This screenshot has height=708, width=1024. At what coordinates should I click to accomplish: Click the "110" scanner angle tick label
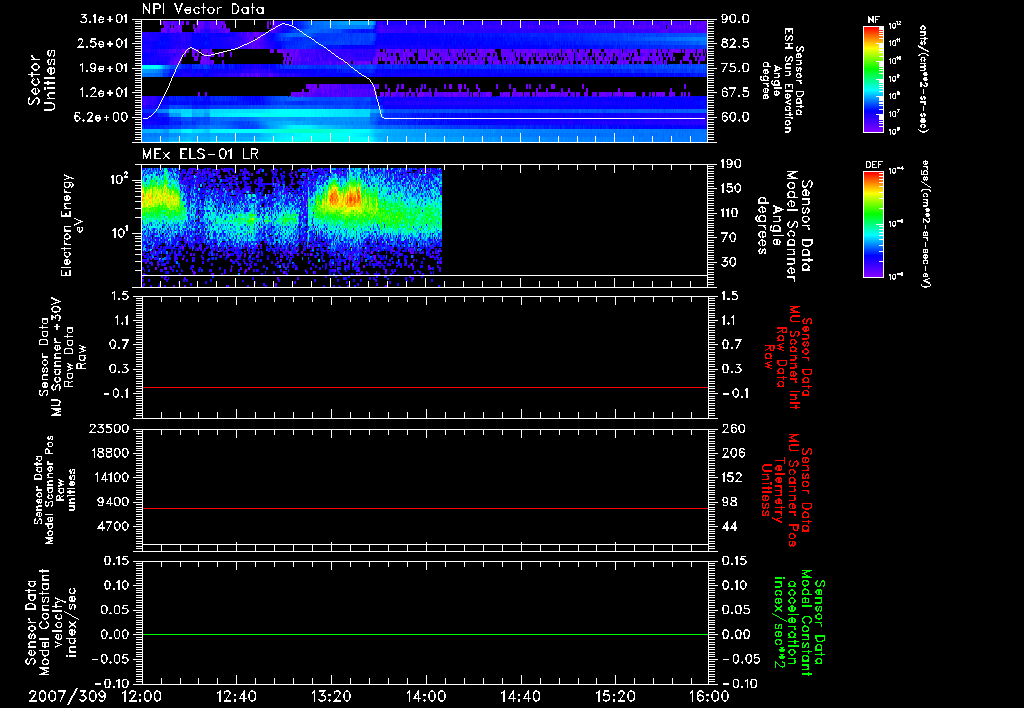[x=731, y=213]
